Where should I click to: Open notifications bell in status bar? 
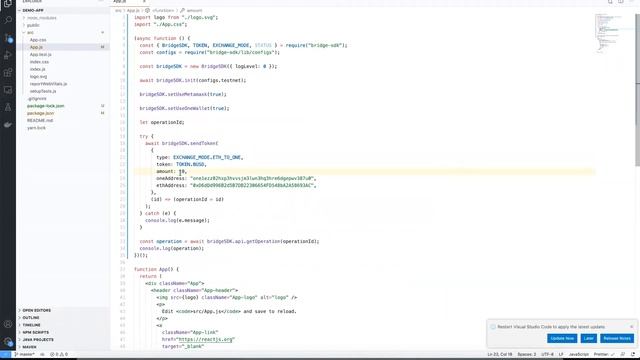[633, 354]
